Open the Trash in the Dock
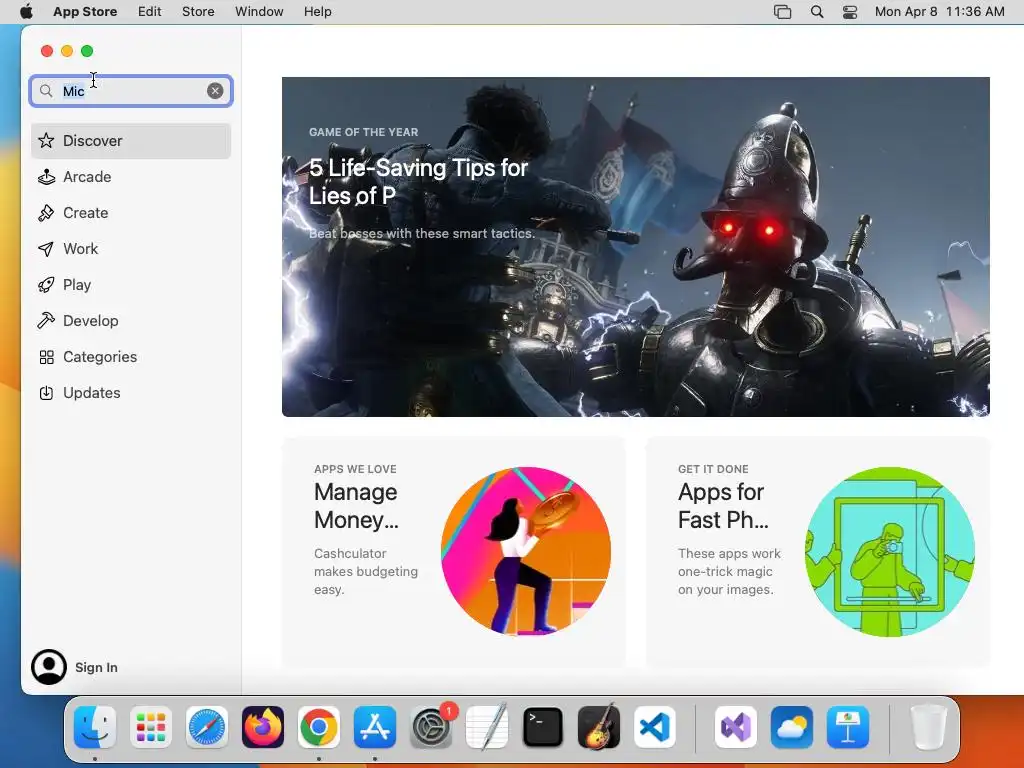 click(928, 727)
